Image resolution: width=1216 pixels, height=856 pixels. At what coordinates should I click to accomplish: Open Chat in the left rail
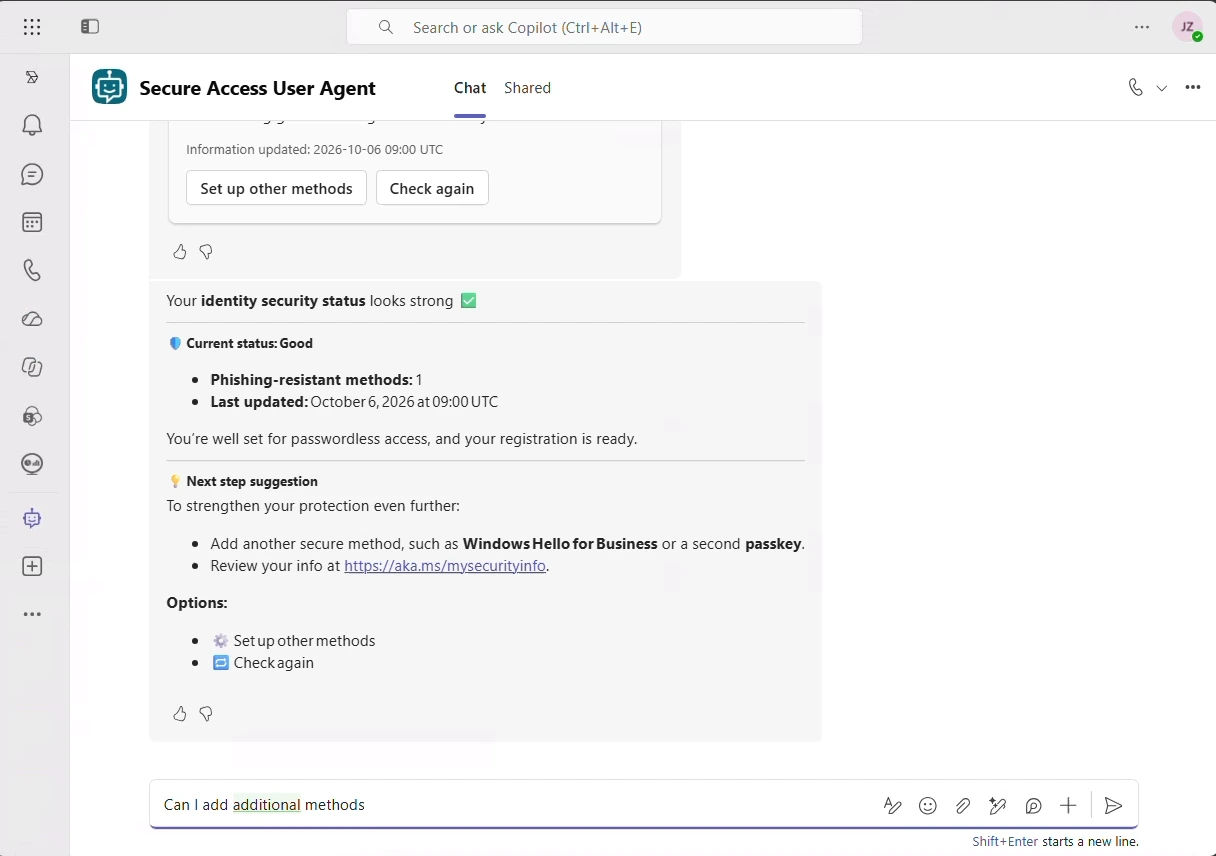(x=32, y=174)
